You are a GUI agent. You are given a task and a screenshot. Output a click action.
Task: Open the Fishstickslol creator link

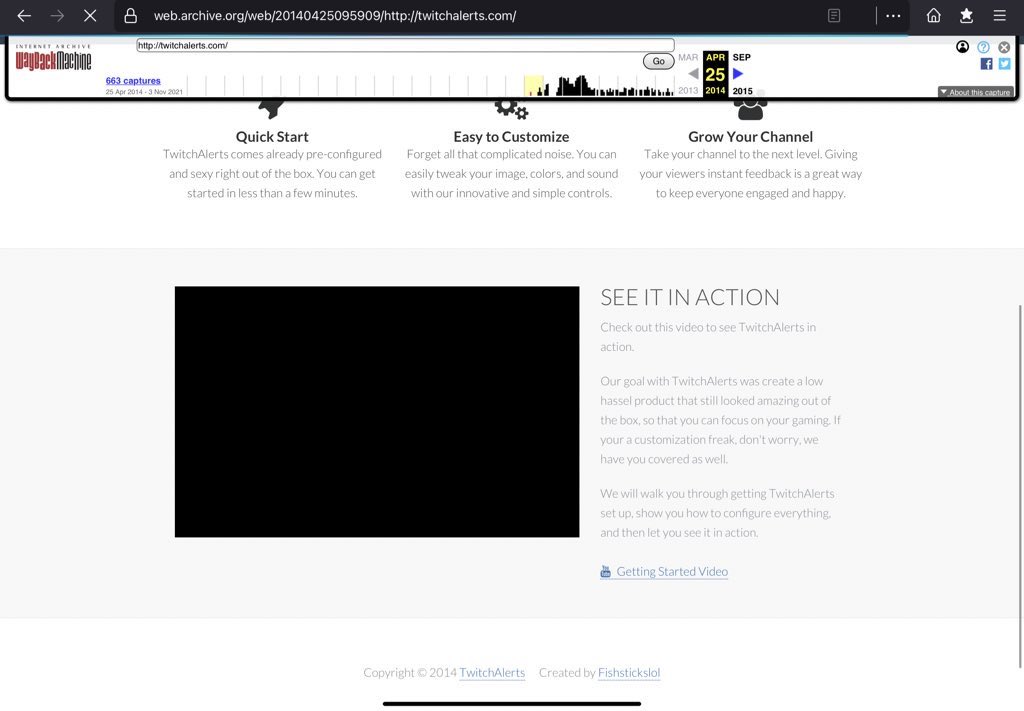point(629,672)
